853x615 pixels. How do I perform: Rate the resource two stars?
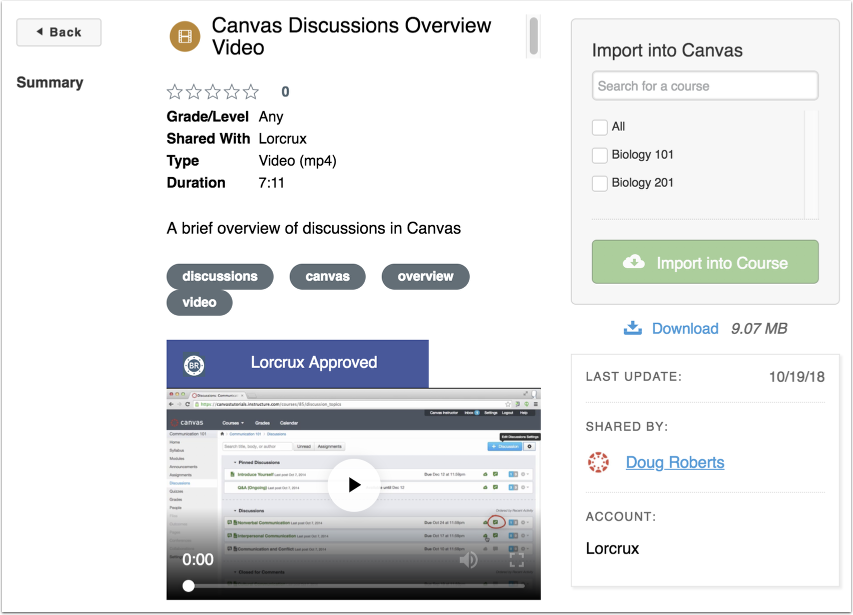[x=194, y=92]
